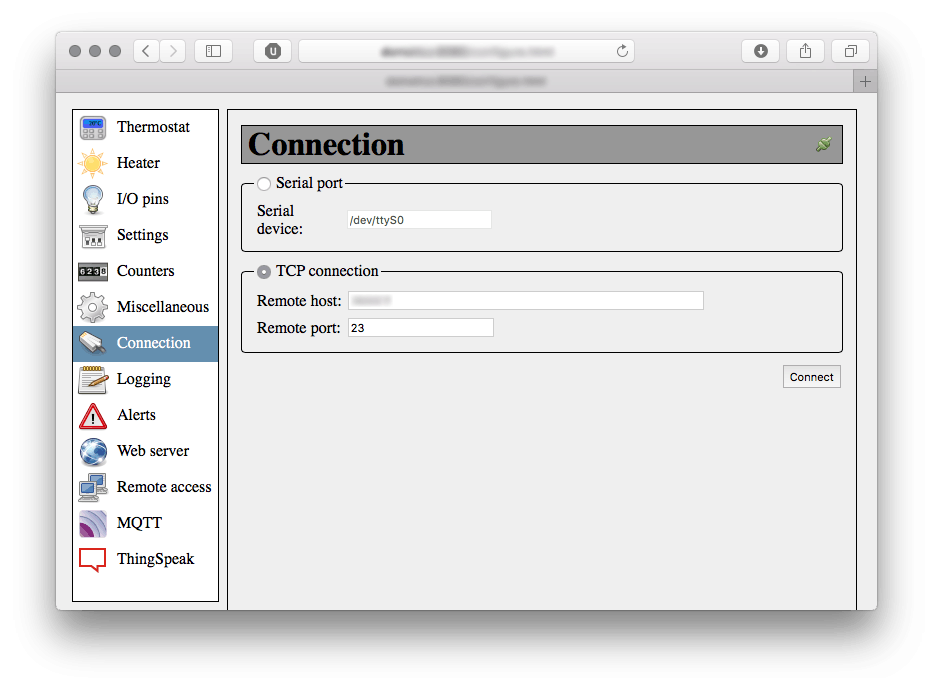Viewport: 933px width, 690px height.
Task: Go forward with browser forward arrow
Action: coord(173,51)
